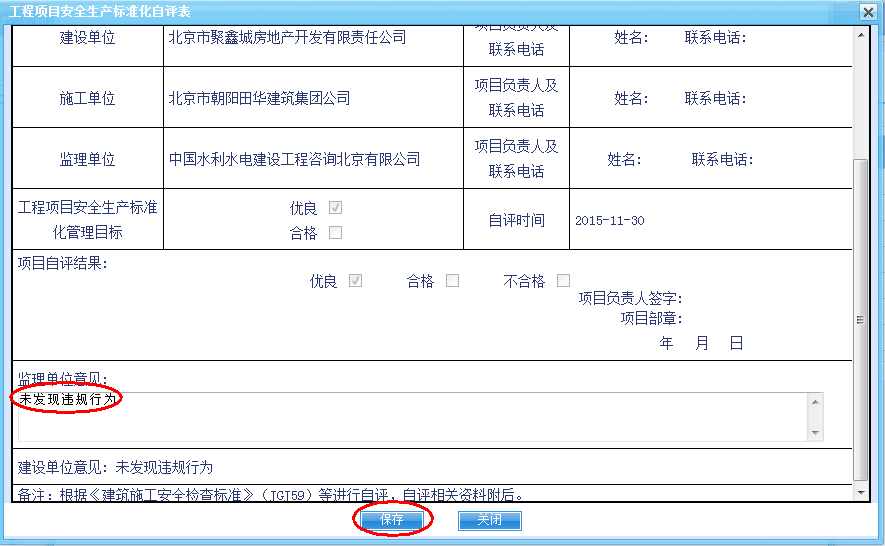This screenshot has height=546, width=885.
Task: Click the down arrow in the 监理单位意见 text box
Action: point(815,432)
